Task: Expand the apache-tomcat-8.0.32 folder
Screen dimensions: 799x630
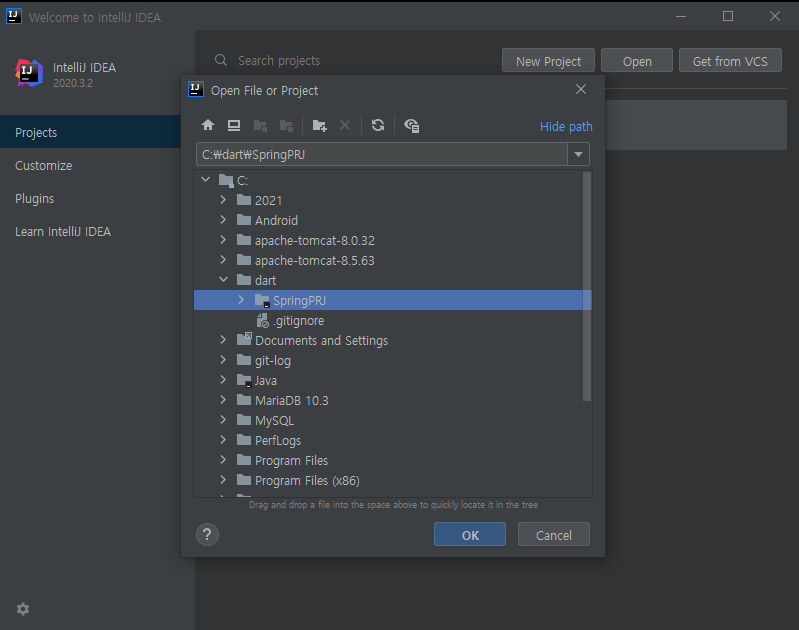Action: pyautogui.click(x=223, y=240)
